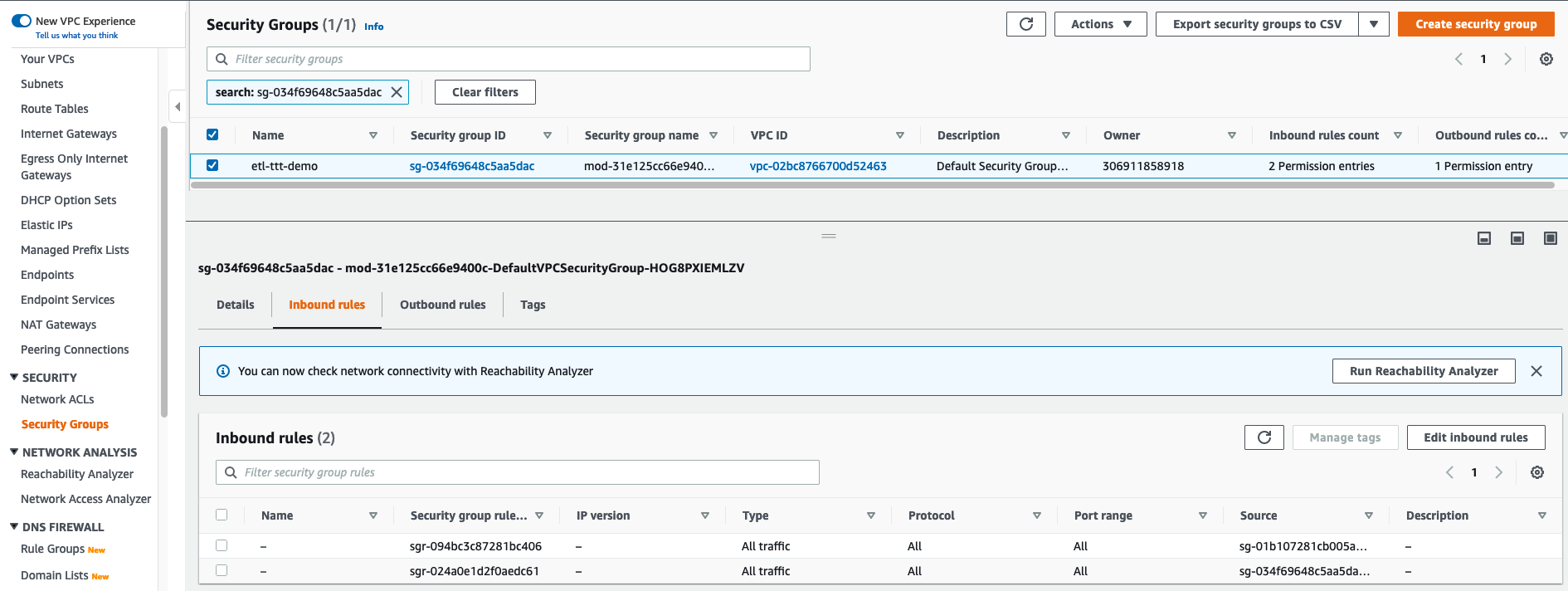This screenshot has width=1568, height=591.
Task: Refresh the inbound rules list
Action: tap(1264, 437)
